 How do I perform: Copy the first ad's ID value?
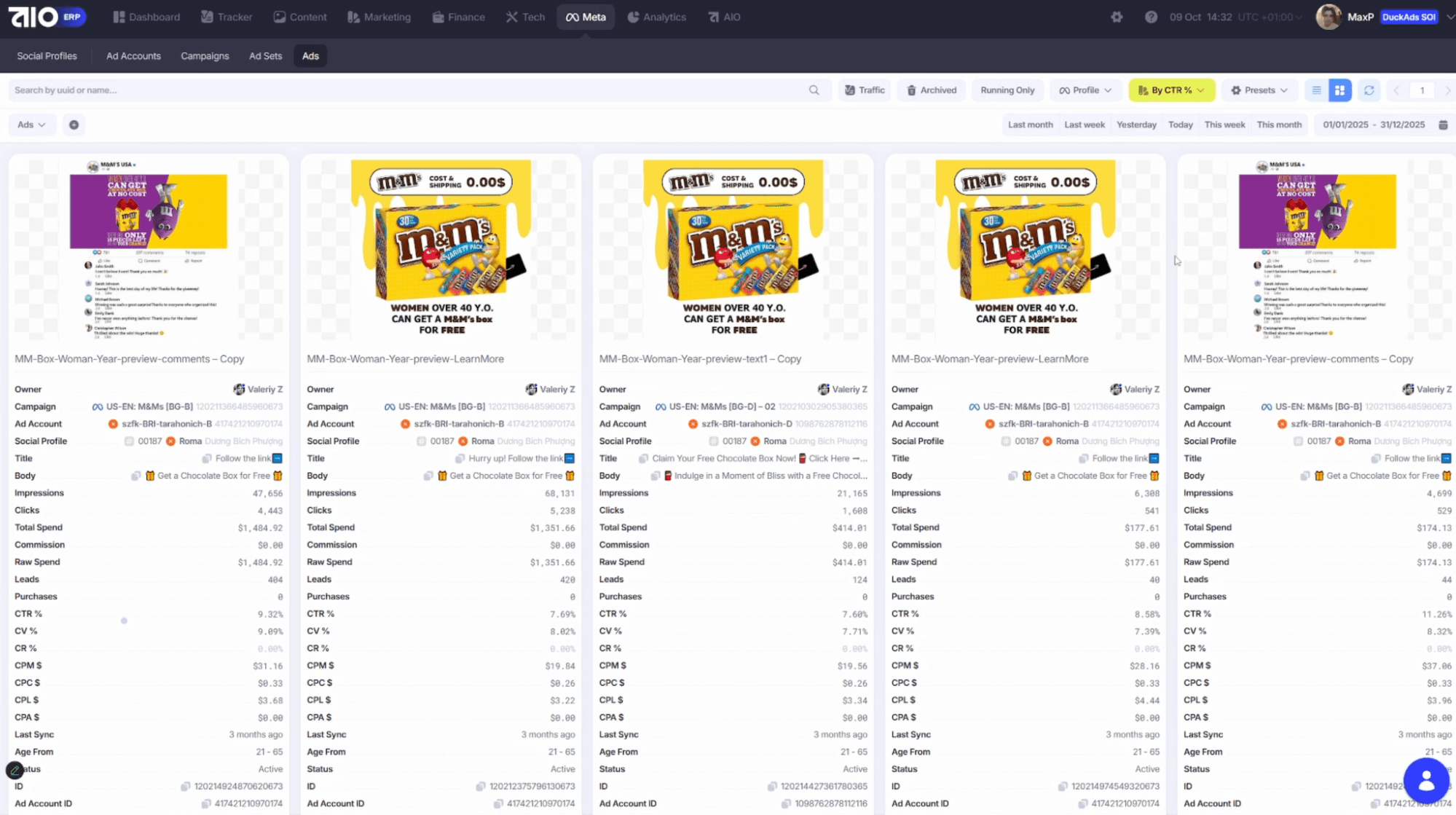[186, 786]
